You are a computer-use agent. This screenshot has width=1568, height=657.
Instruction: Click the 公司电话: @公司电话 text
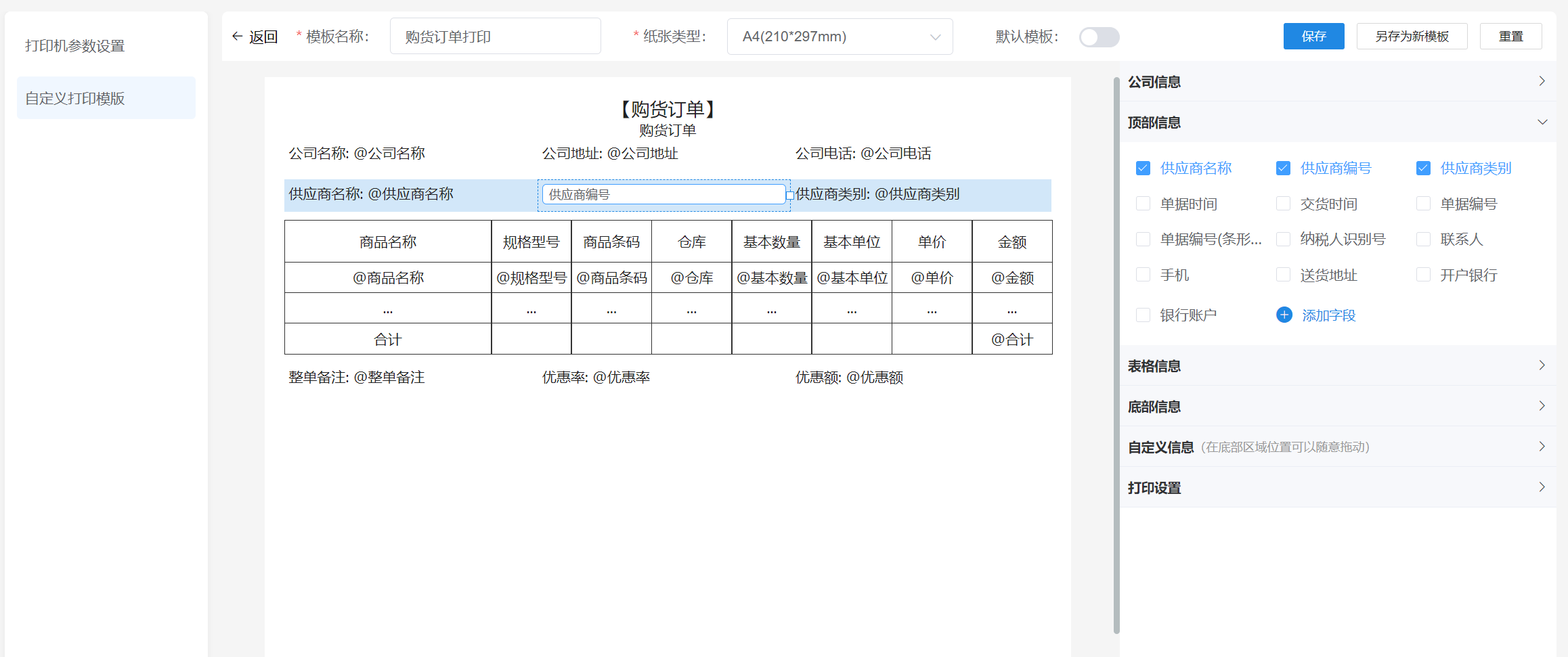(x=863, y=154)
